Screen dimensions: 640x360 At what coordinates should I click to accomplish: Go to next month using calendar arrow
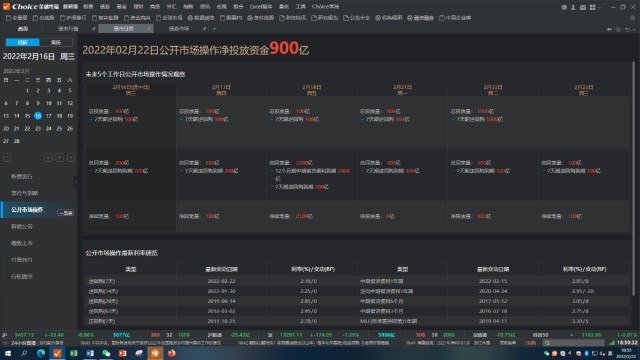(x=71, y=157)
